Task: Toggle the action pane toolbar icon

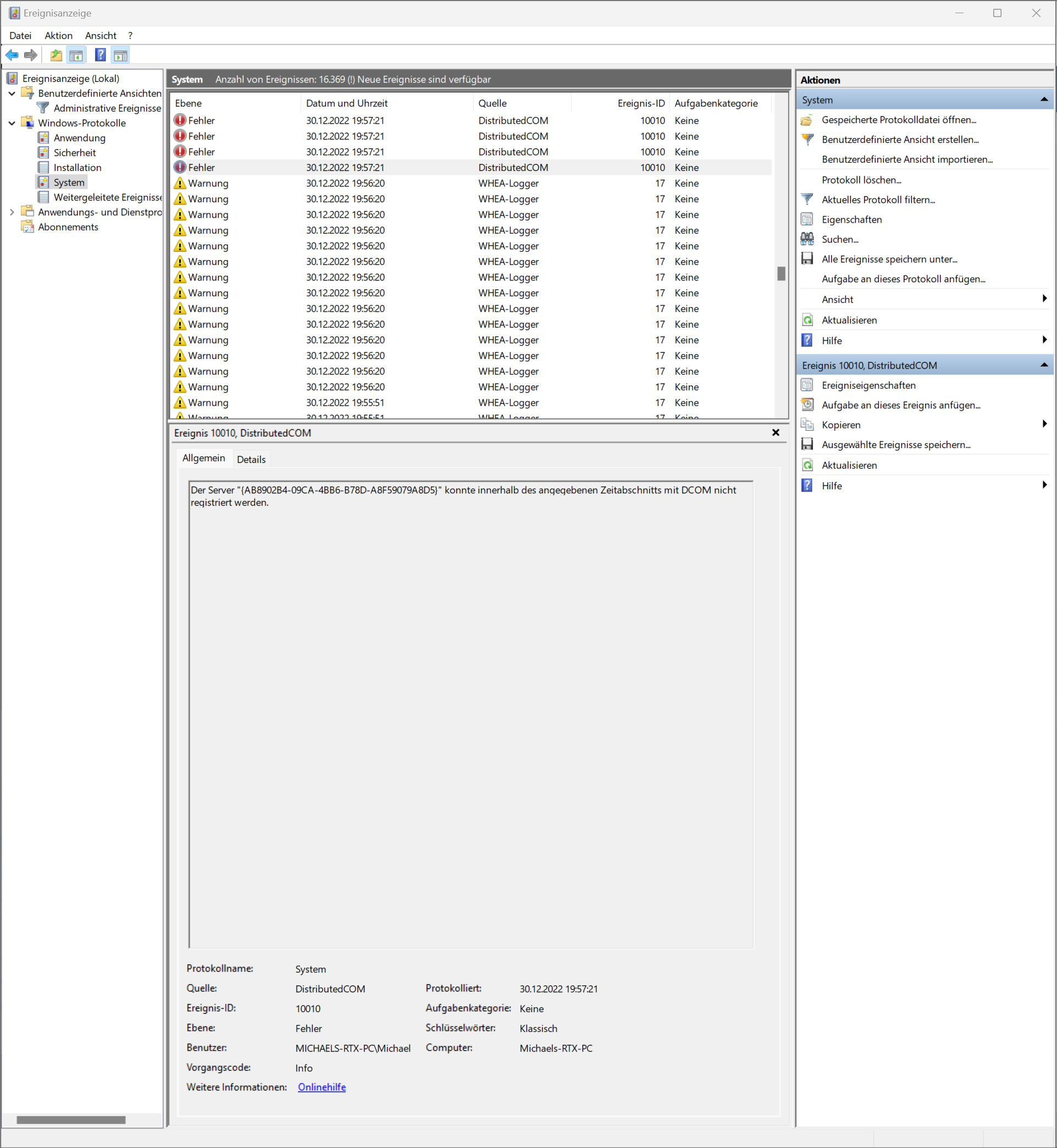Action: pyautogui.click(x=121, y=56)
